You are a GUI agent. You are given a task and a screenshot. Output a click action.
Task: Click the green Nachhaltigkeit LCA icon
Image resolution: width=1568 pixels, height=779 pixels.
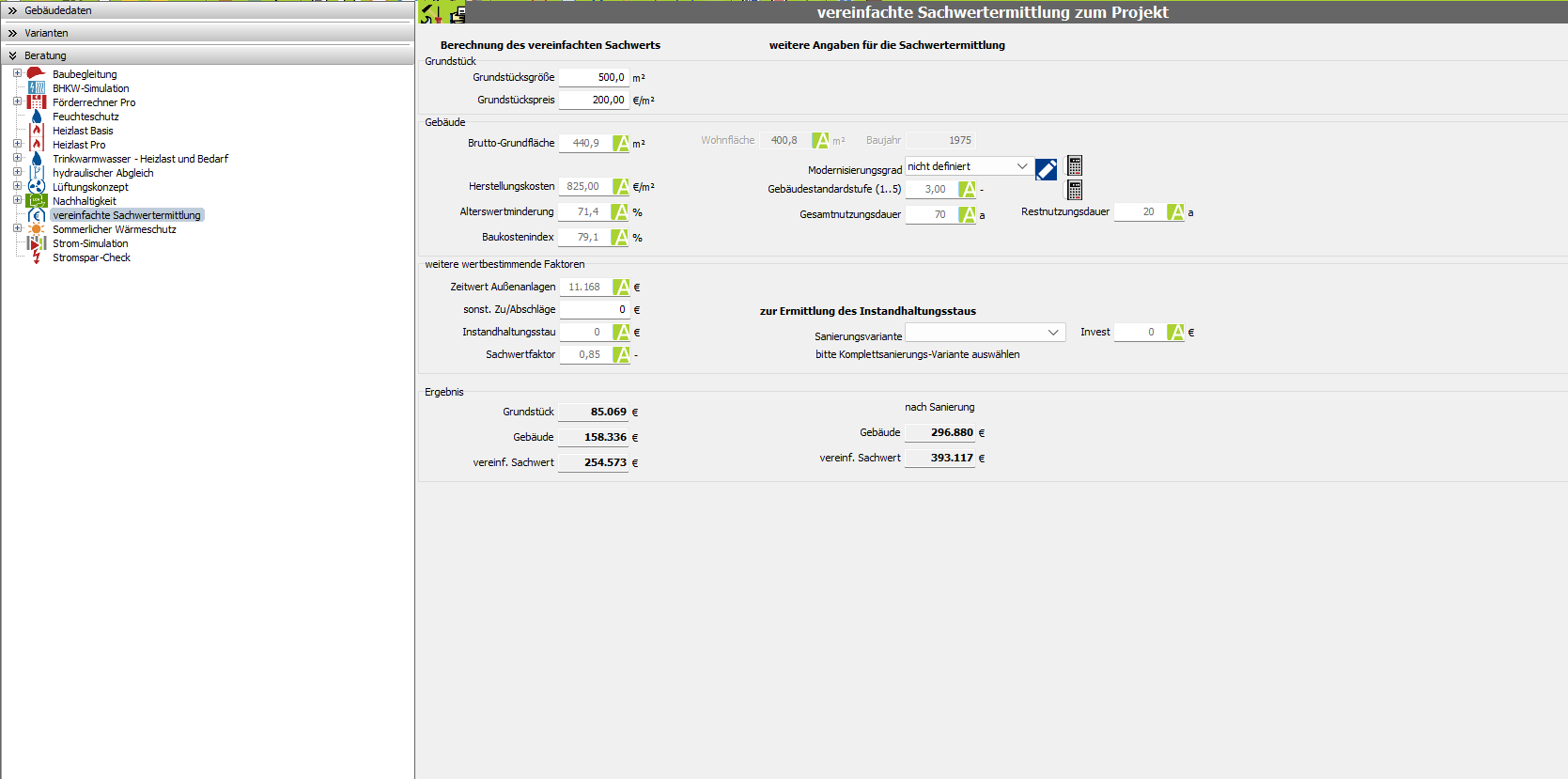click(x=37, y=200)
